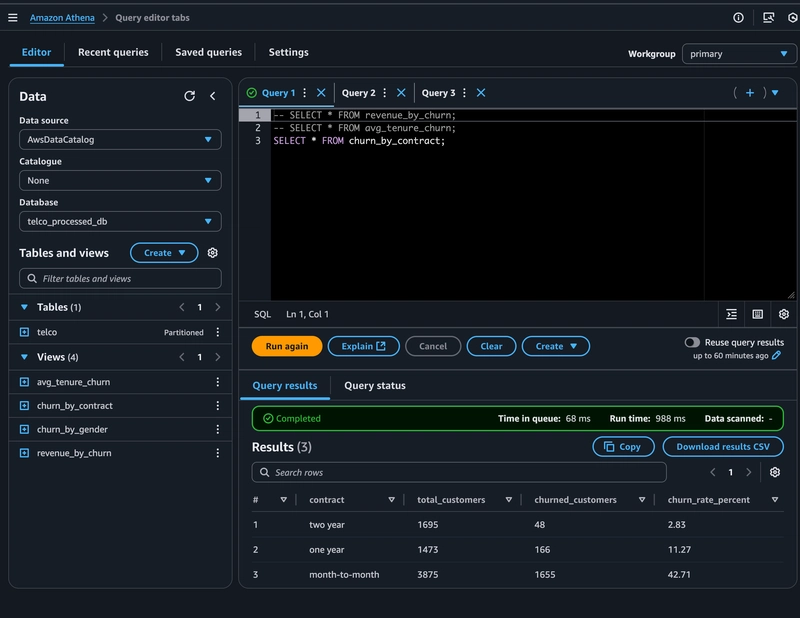This screenshot has height=618, width=800.
Task: Open the top-left navigation hamburger menu
Action: 13,17
